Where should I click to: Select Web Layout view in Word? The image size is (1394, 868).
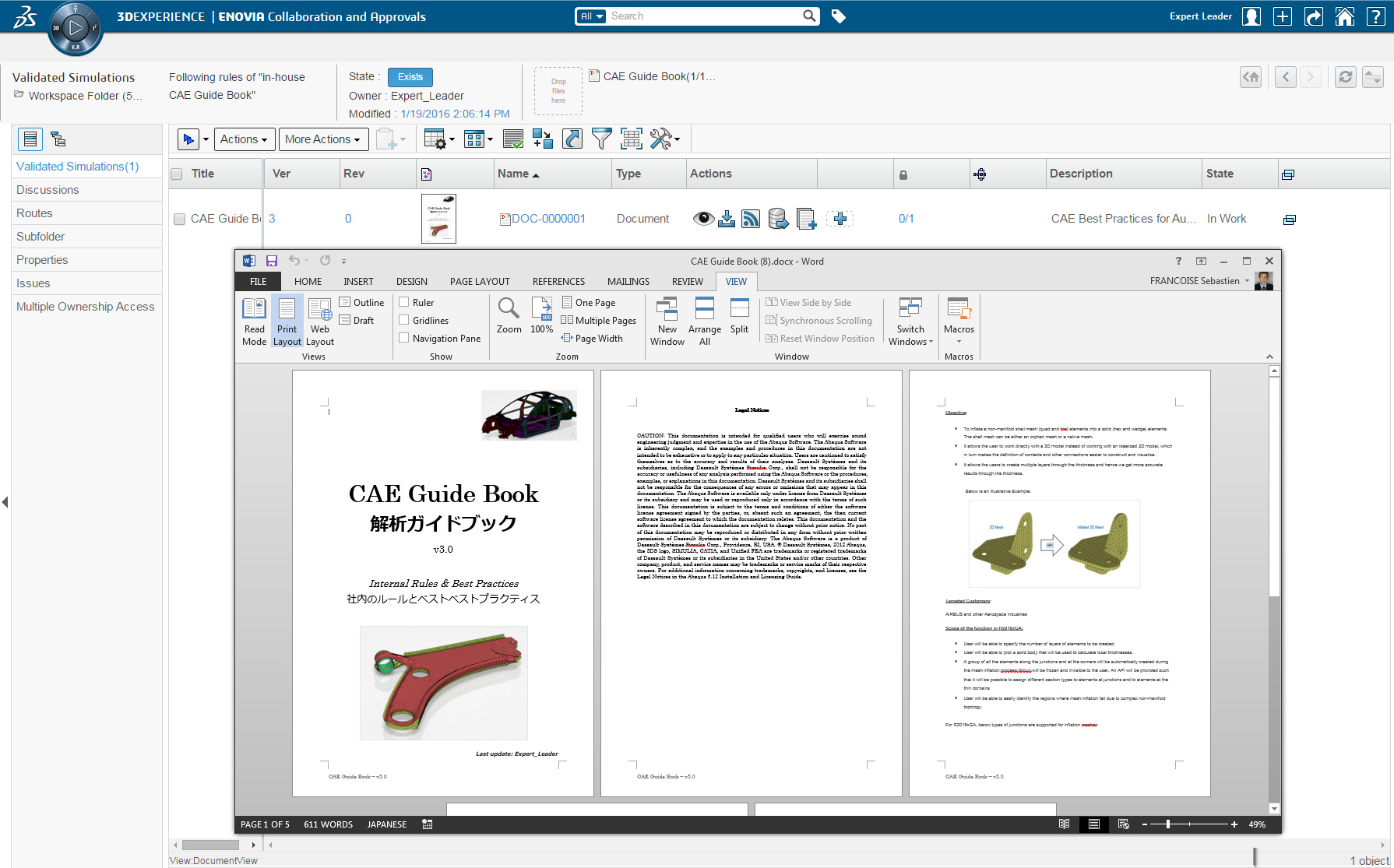coord(320,322)
